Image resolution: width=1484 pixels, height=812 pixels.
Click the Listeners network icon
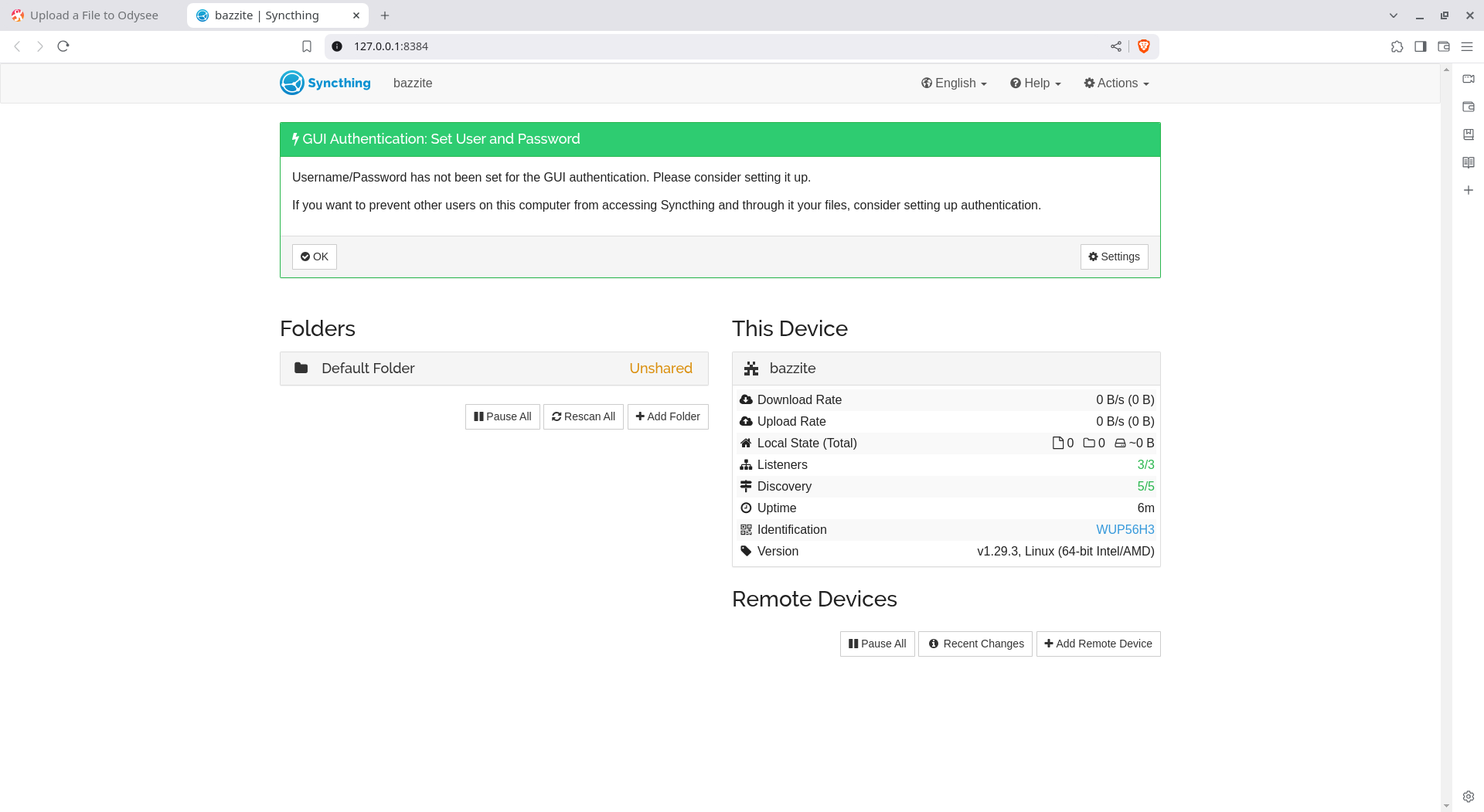point(746,464)
